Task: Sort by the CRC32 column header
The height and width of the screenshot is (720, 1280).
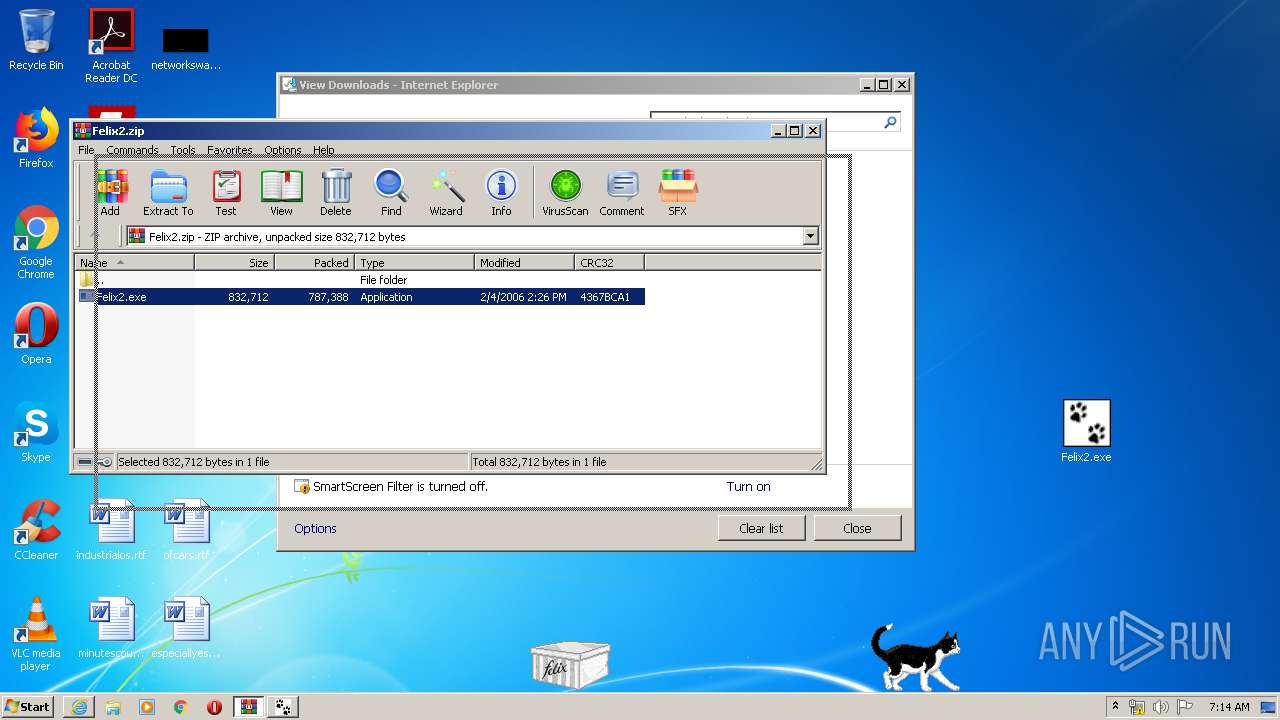Action: pyautogui.click(x=609, y=263)
